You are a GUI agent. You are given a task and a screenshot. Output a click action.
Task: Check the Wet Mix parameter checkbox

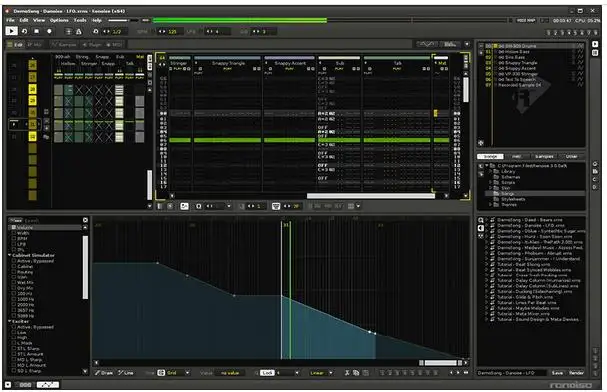pos(14,282)
